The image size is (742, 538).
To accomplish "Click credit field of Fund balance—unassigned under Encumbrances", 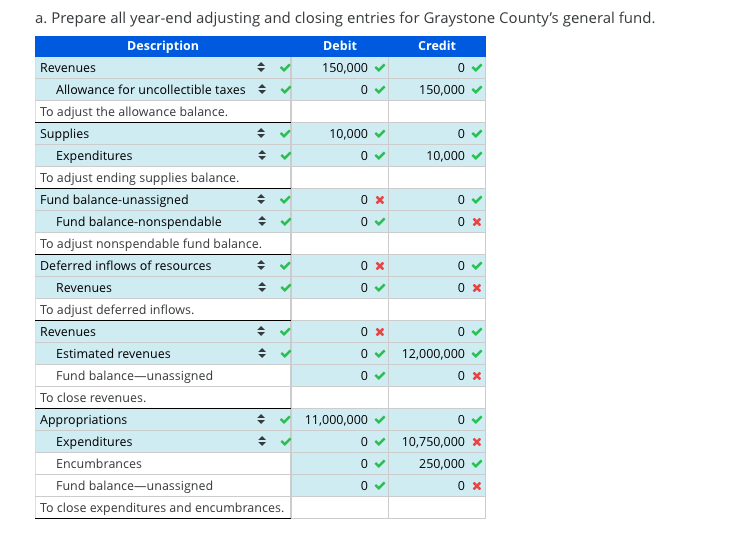I will [437, 485].
